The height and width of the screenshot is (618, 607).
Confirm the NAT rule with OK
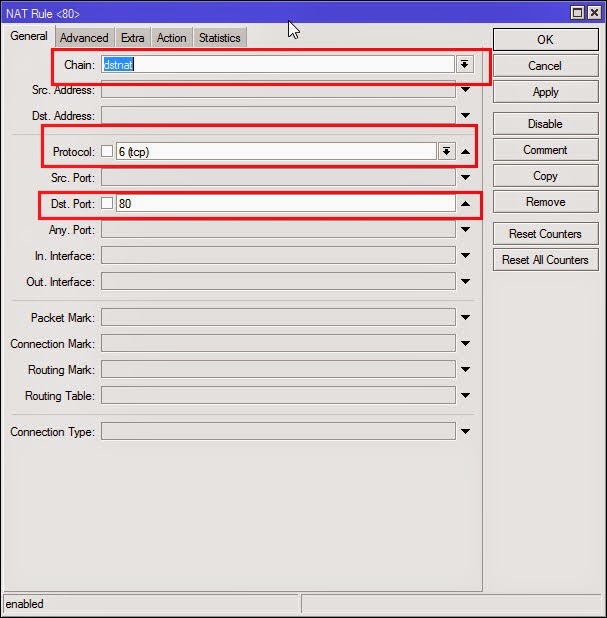pyautogui.click(x=546, y=39)
